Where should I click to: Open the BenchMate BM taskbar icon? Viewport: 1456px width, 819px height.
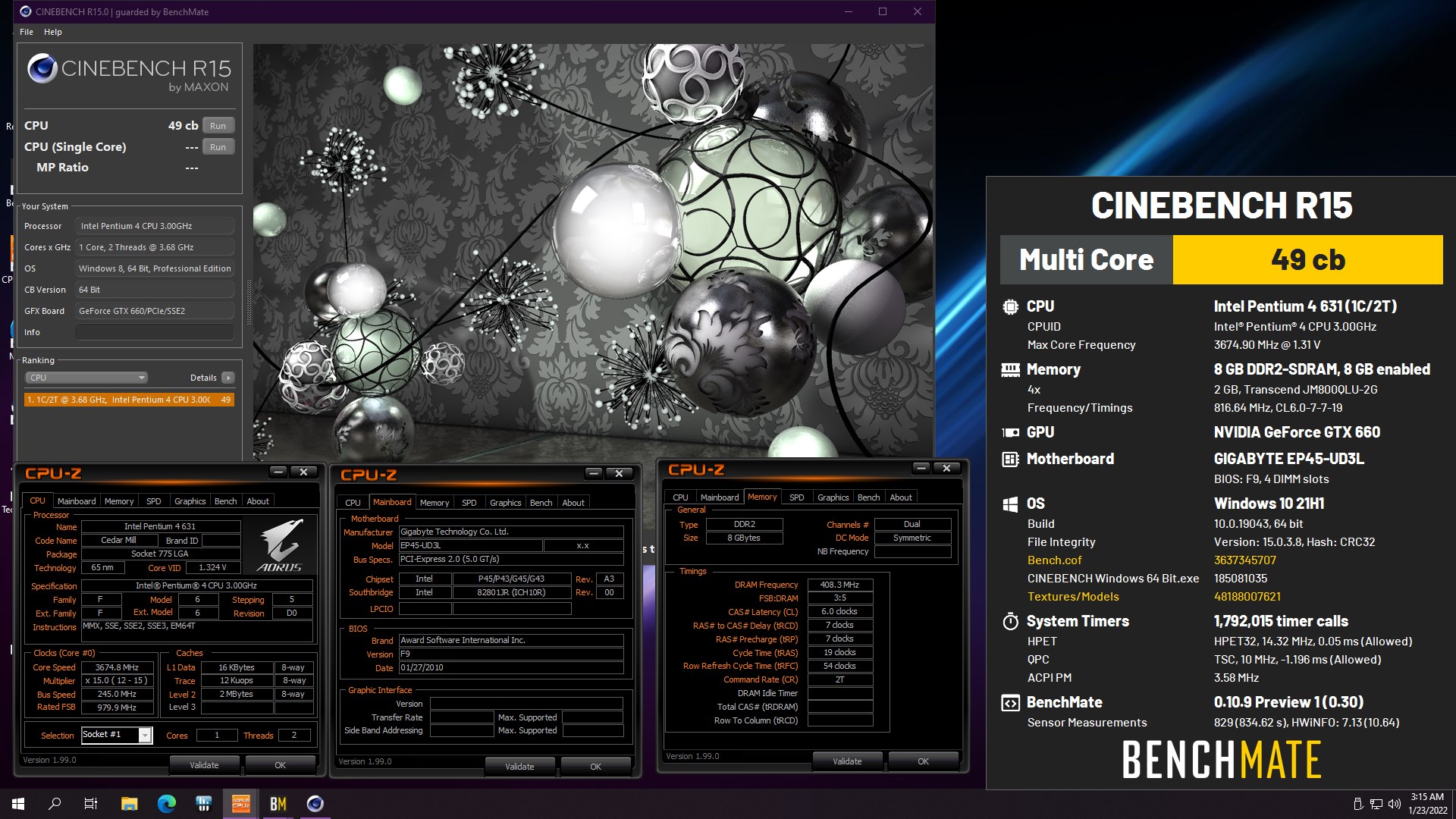pyautogui.click(x=278, y=804)
